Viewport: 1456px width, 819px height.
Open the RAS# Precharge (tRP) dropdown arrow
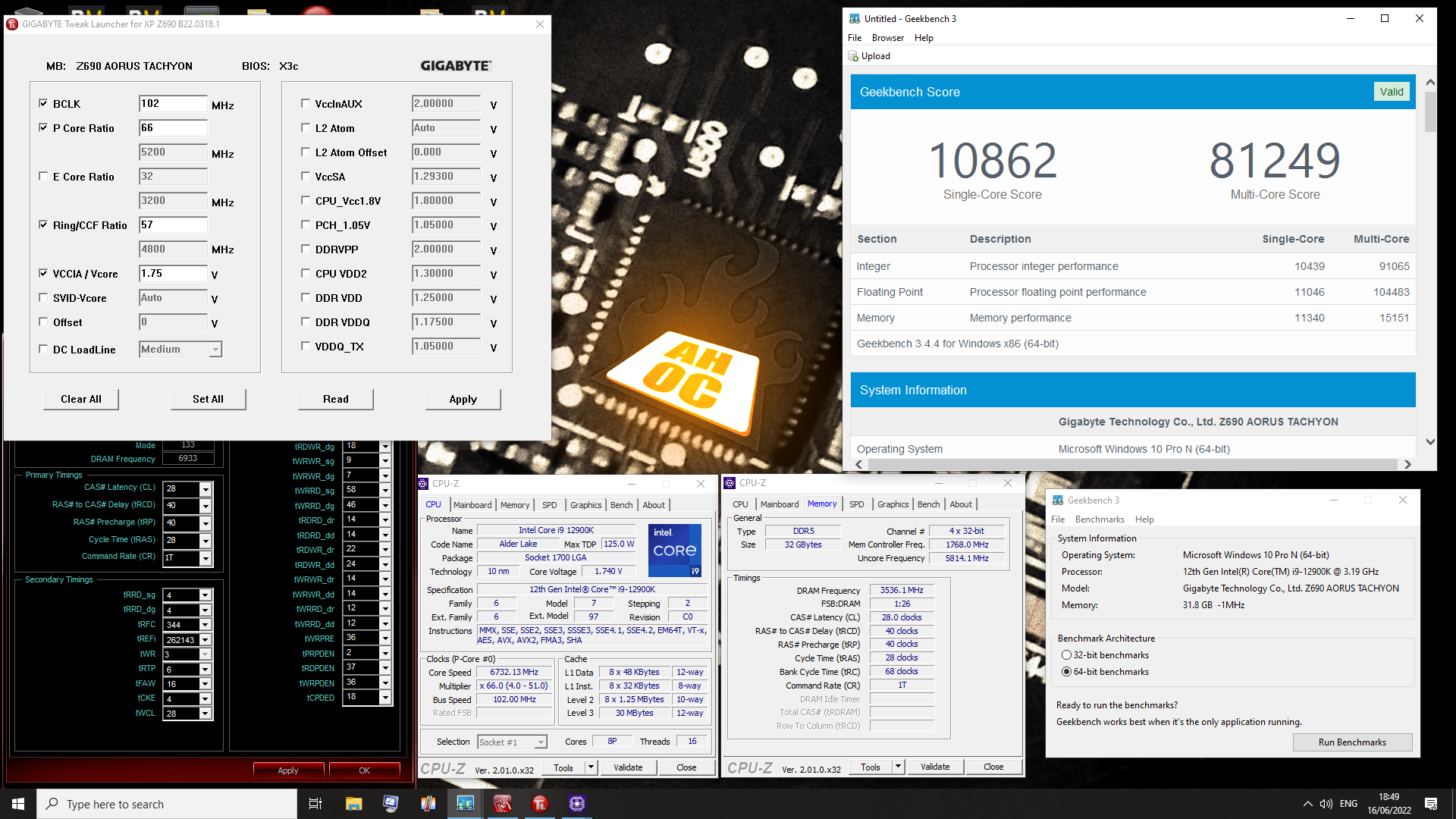tap(205, 523)
